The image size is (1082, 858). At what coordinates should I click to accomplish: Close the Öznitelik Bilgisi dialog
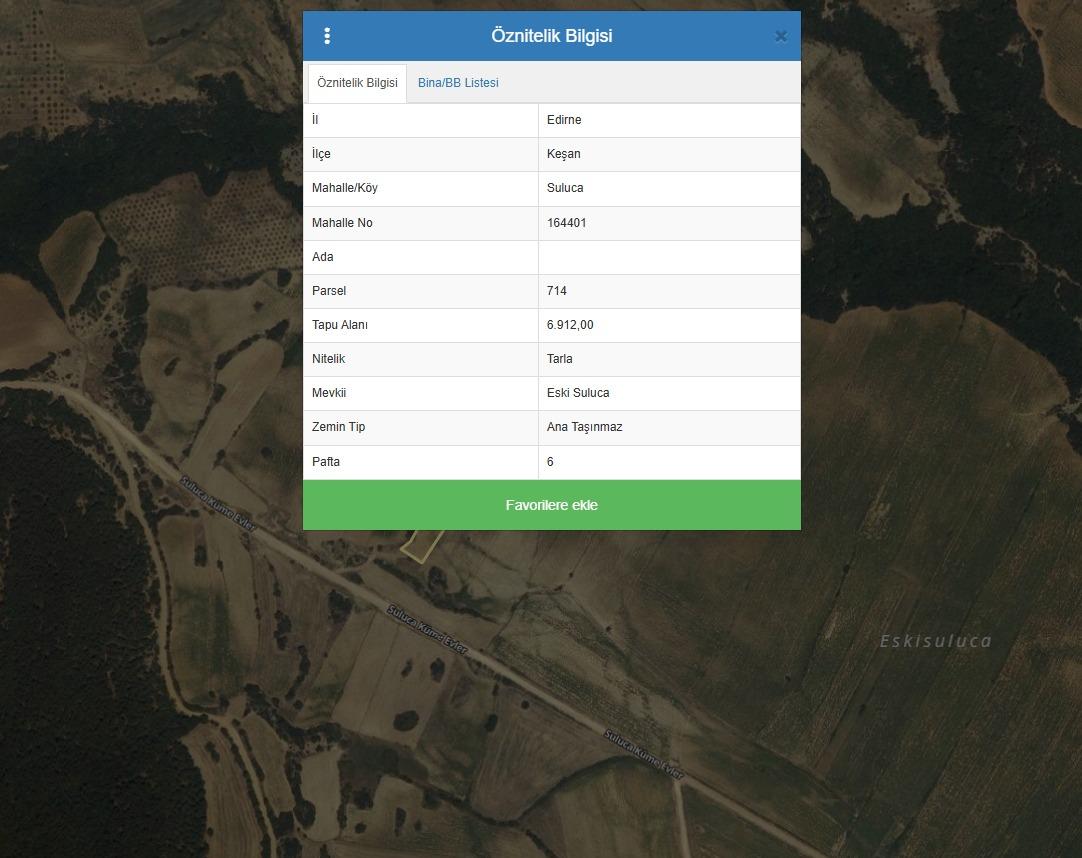pos(780,37)
